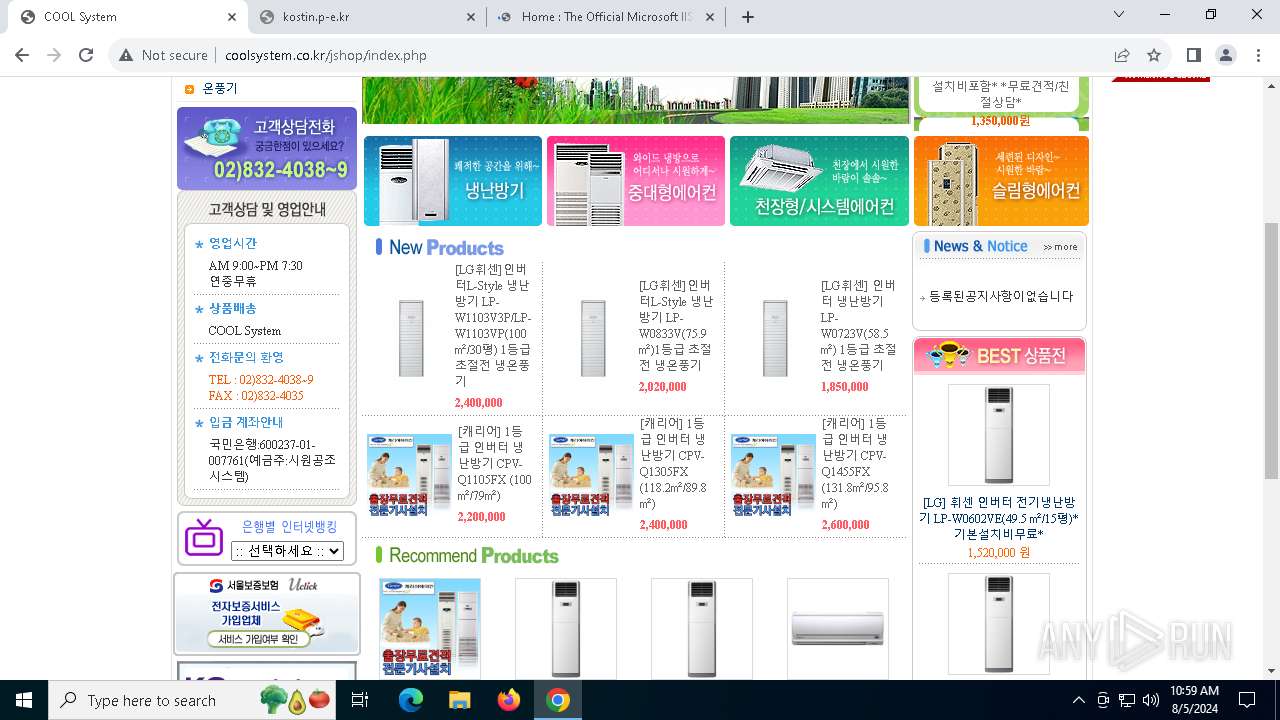Click the LP-W0723V product image
Screen dimensions: 1280x720
pos(775,338)
